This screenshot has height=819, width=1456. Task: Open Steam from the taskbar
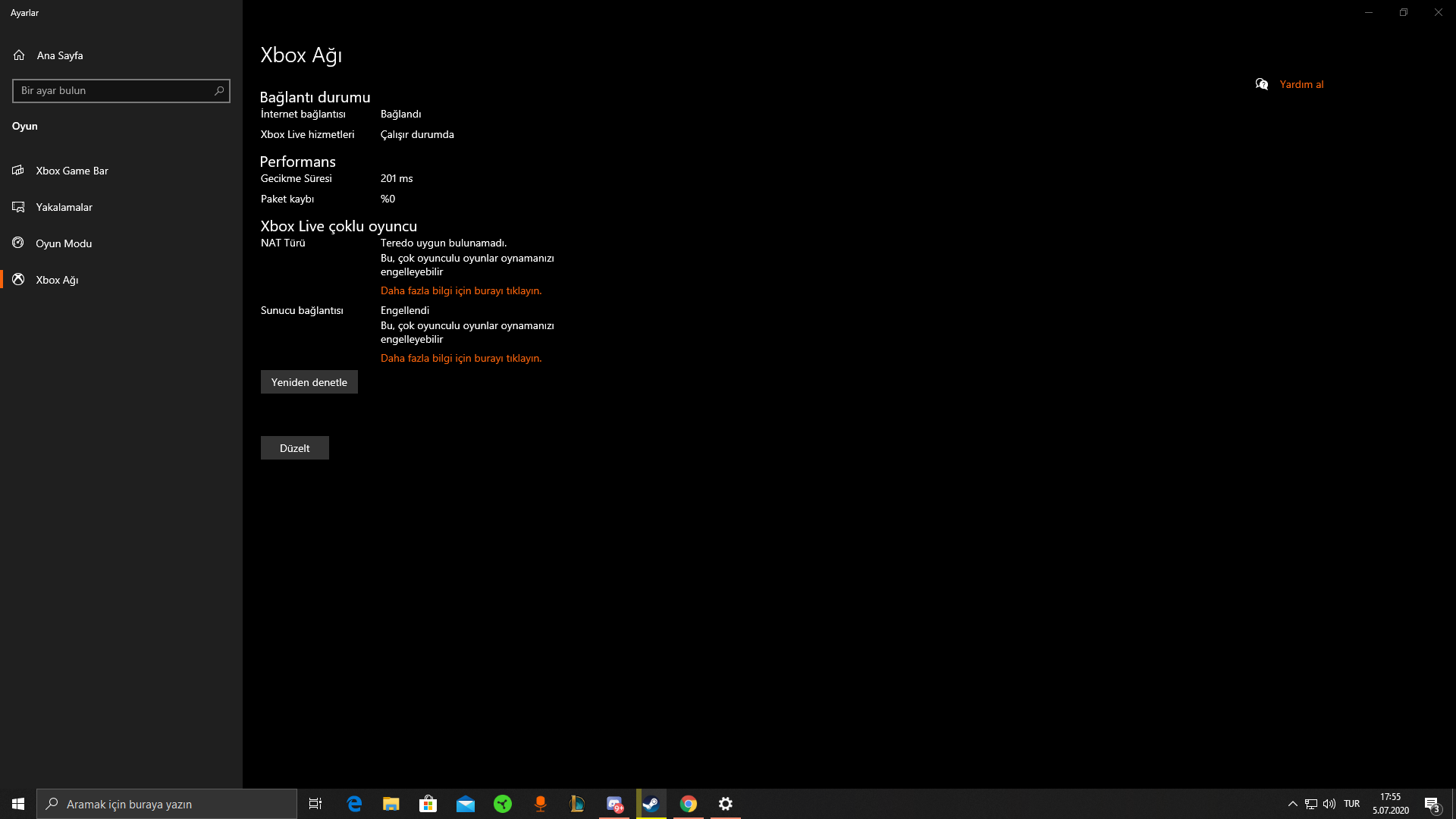pos(651,804)
